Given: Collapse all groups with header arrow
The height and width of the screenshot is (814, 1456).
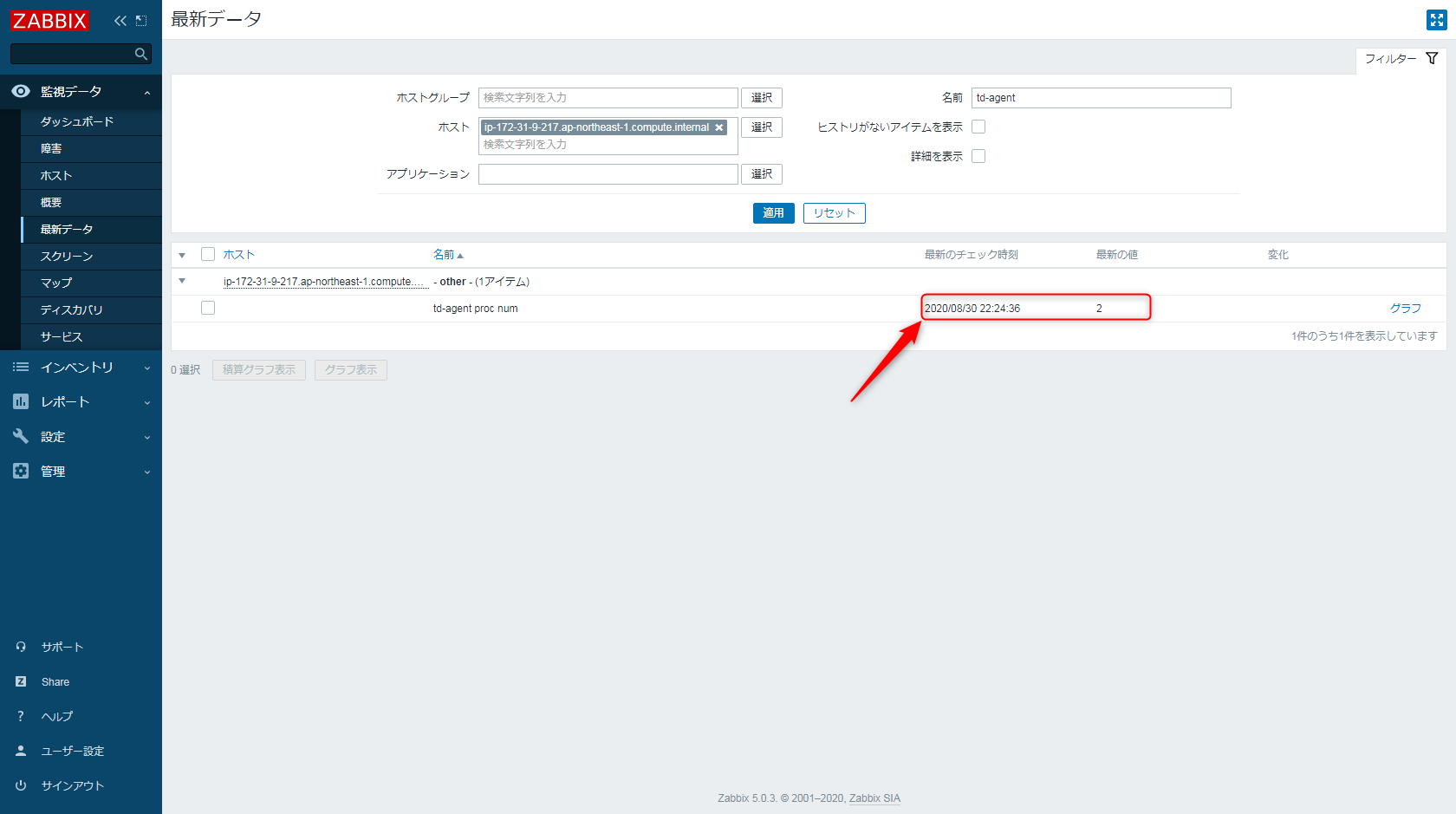Looking at the screenshot, I should coord(182,255).
